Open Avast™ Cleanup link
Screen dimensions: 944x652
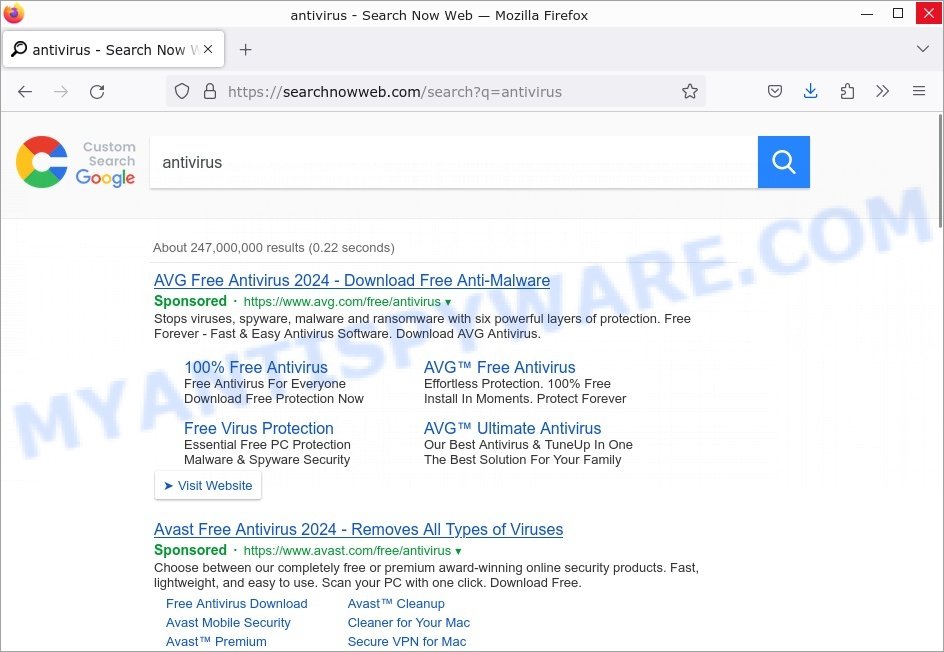(396, 604)
